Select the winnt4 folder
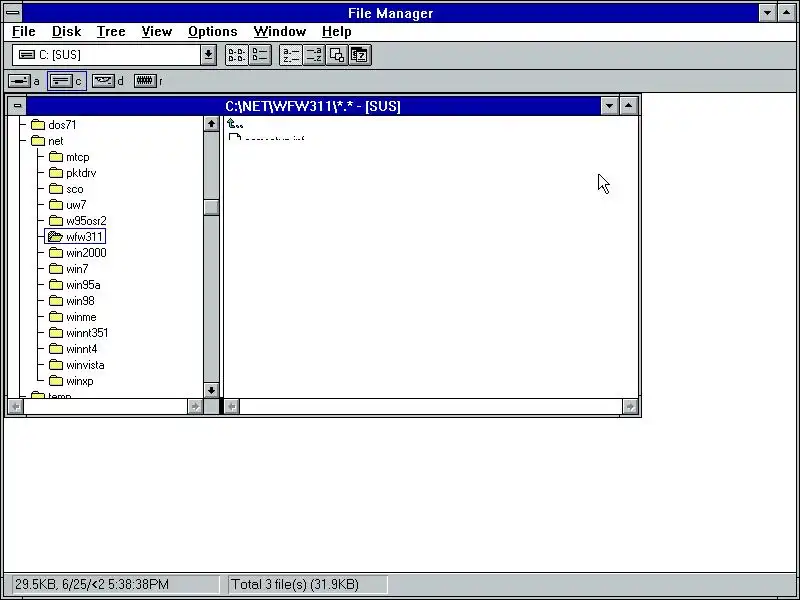 click(x=73, y=349)
